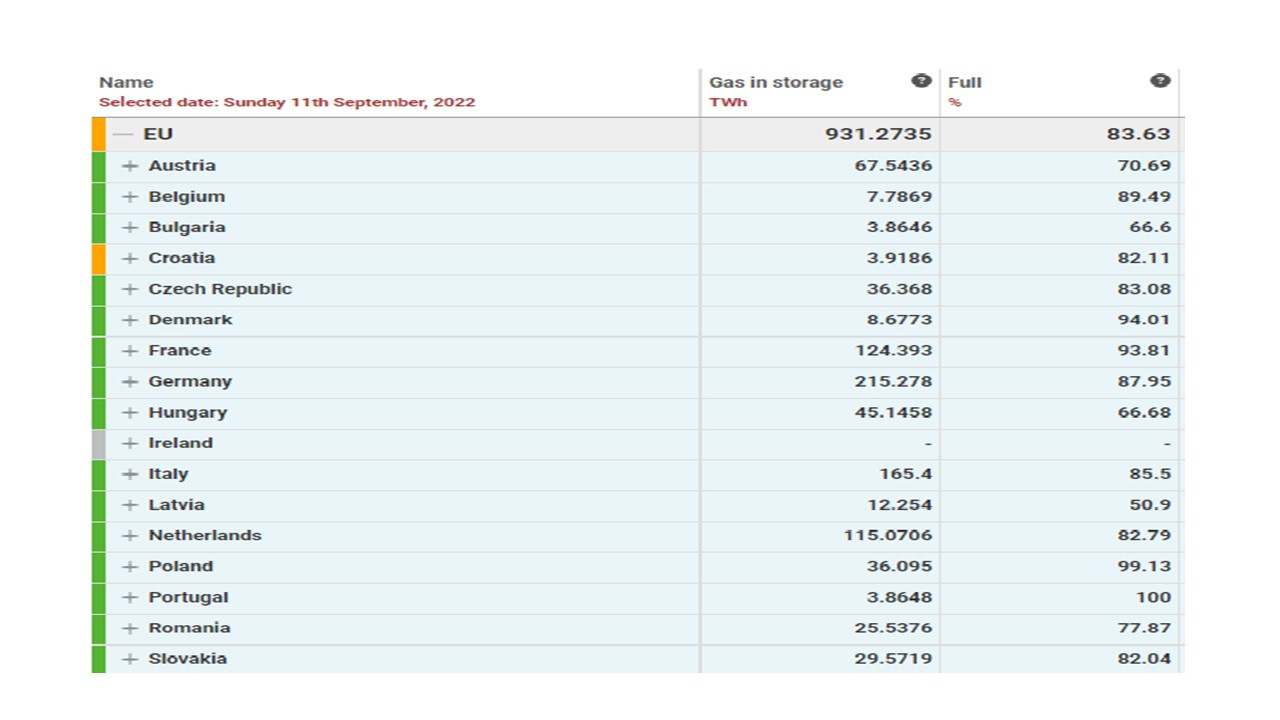The height and width of the screenshot is (720, 1280).
Task: Select Romania gas value 25.5376
Action: [893, 628]
